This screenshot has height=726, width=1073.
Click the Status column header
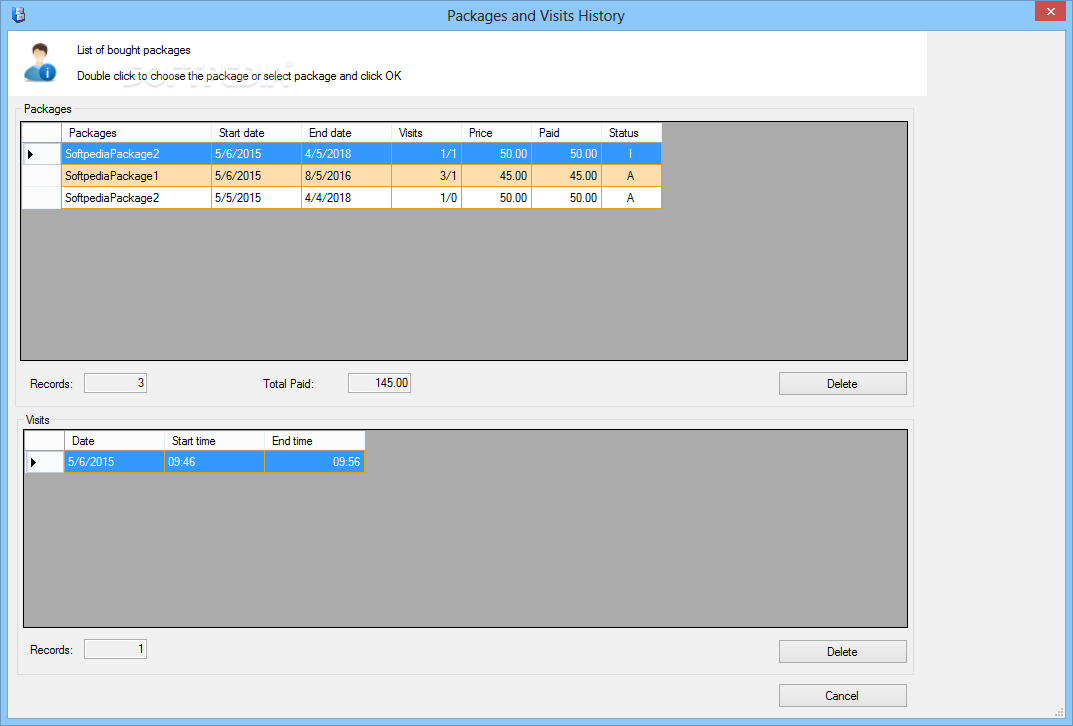[631, 133]
